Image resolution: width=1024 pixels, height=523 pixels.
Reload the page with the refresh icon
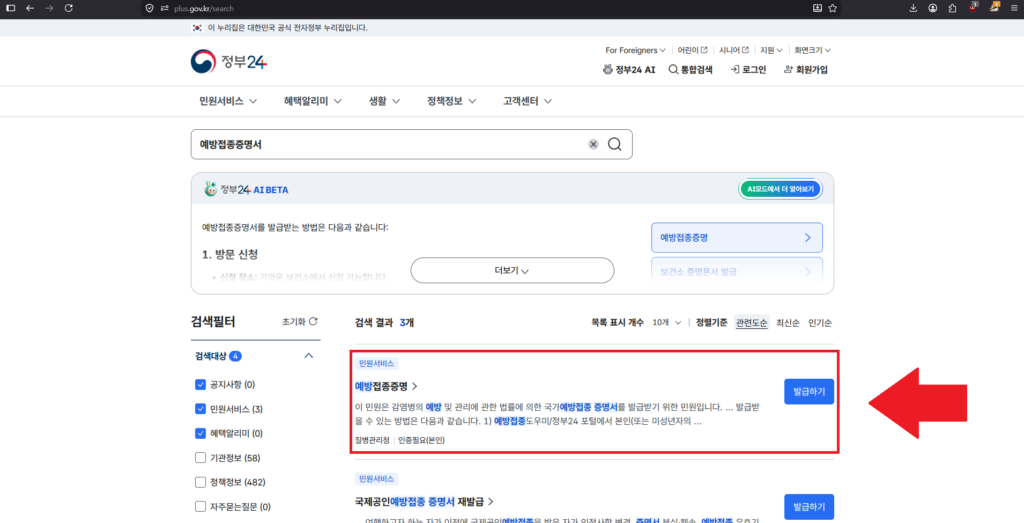pyautogui.click(x=69, y=8)
